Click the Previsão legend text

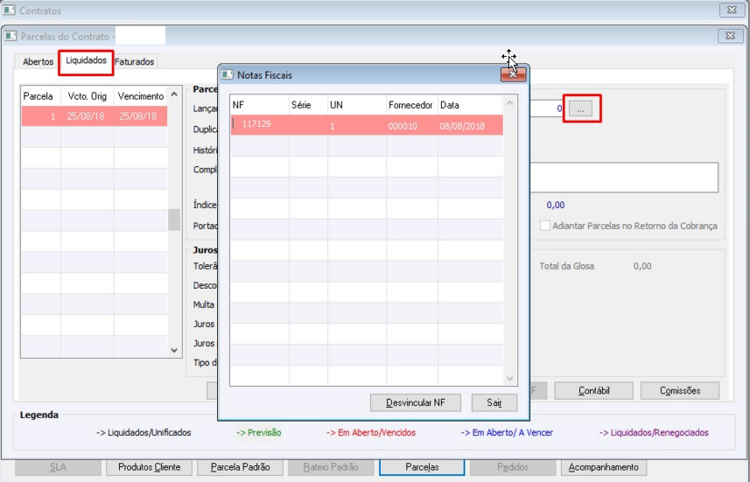259,433
